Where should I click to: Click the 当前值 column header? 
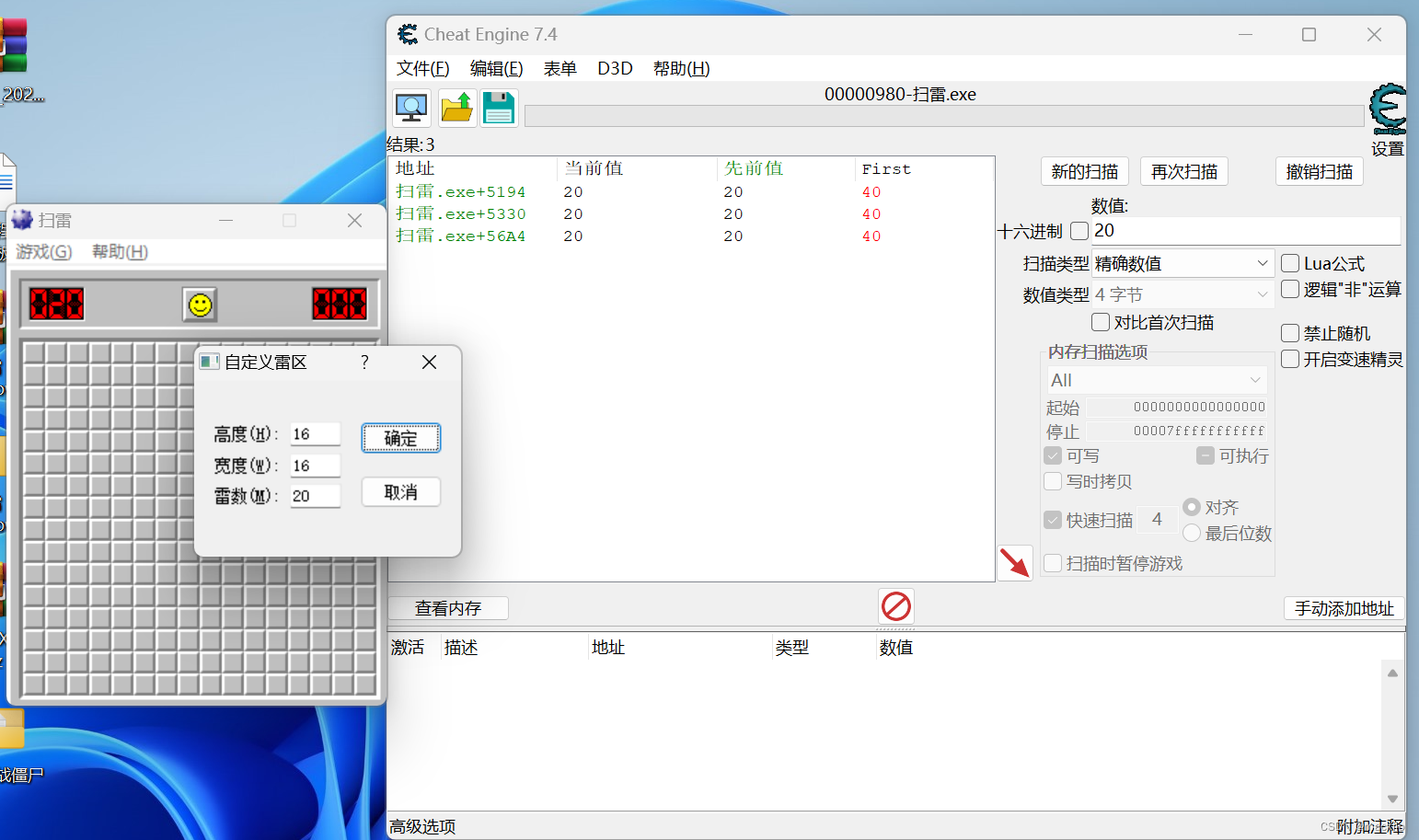point(637,168)
